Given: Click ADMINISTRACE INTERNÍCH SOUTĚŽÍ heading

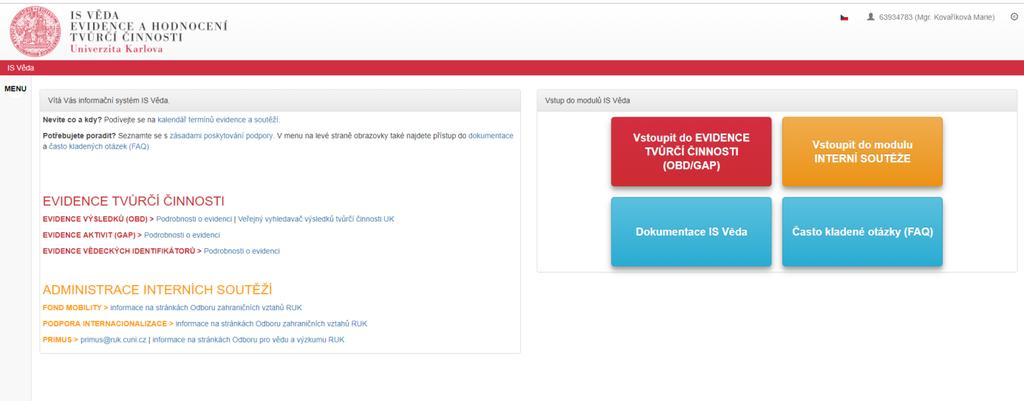Looking at the screenshot, I should 157,289.
